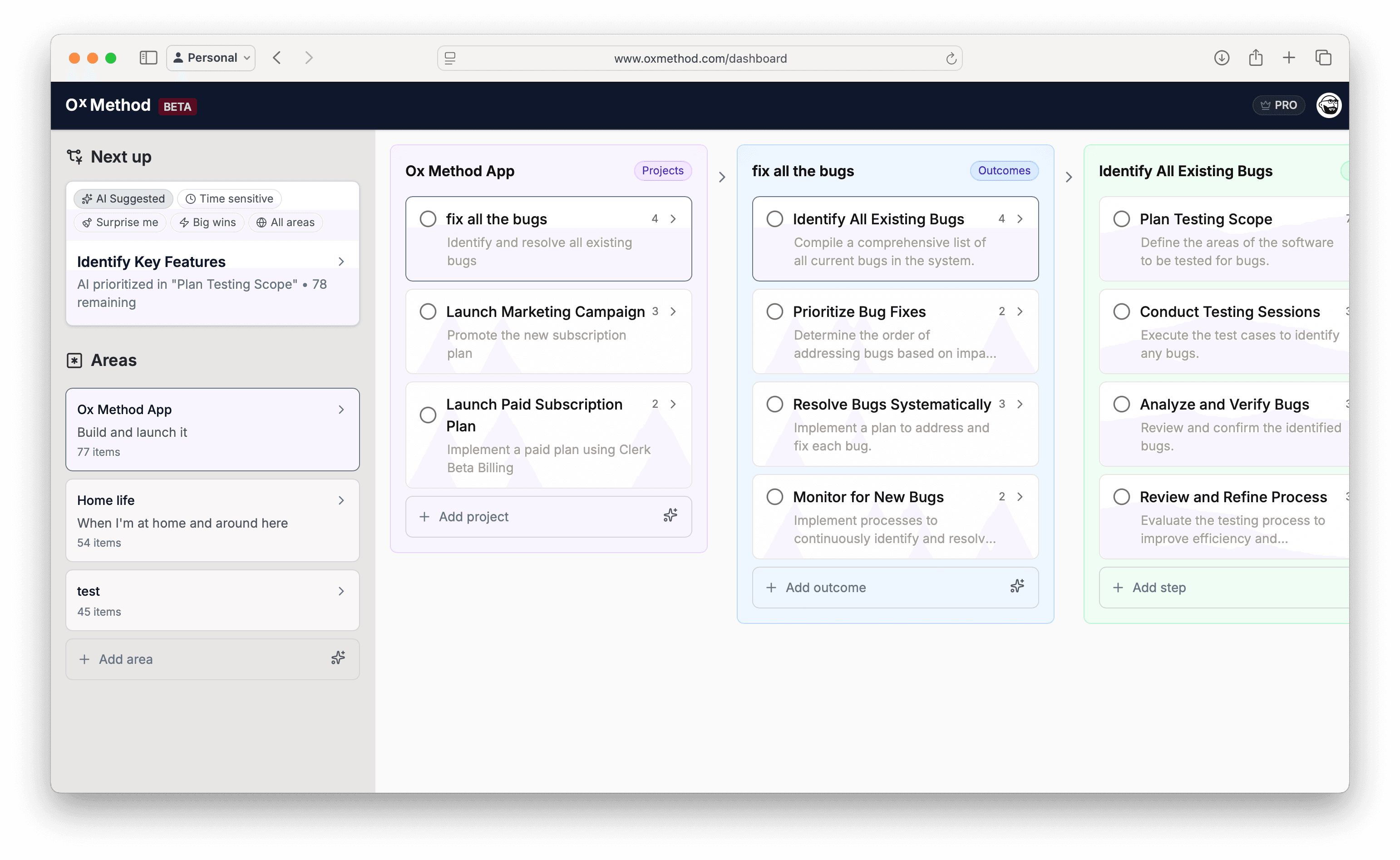Click Add area
The width and height of the screenshot is (1400, 860).
point(212,659)
